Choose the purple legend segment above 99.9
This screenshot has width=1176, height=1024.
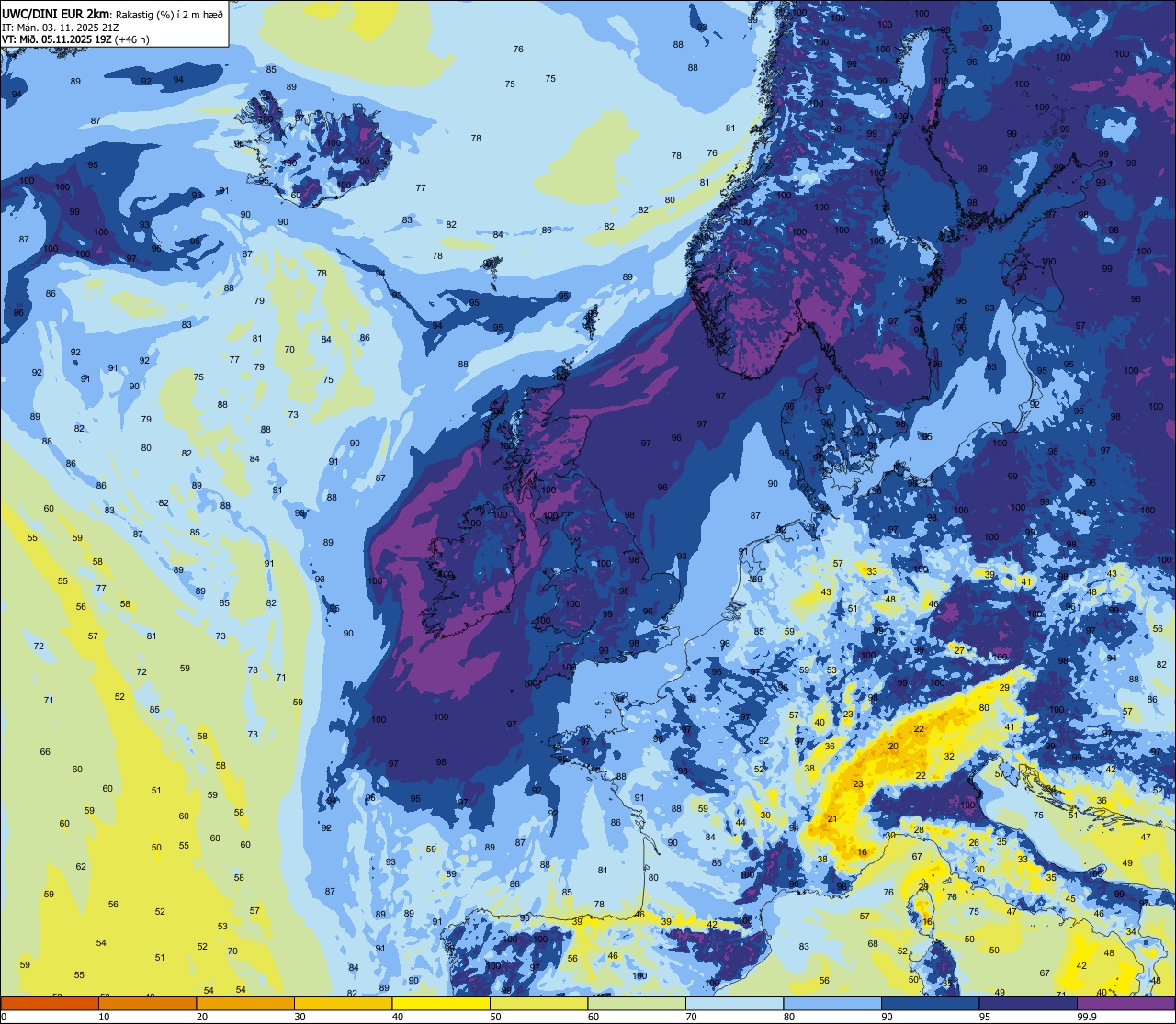point(1125,1003)
